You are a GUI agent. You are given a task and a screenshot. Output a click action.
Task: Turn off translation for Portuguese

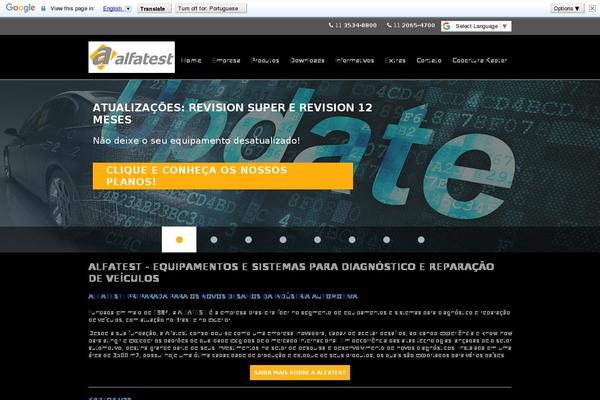211,8
